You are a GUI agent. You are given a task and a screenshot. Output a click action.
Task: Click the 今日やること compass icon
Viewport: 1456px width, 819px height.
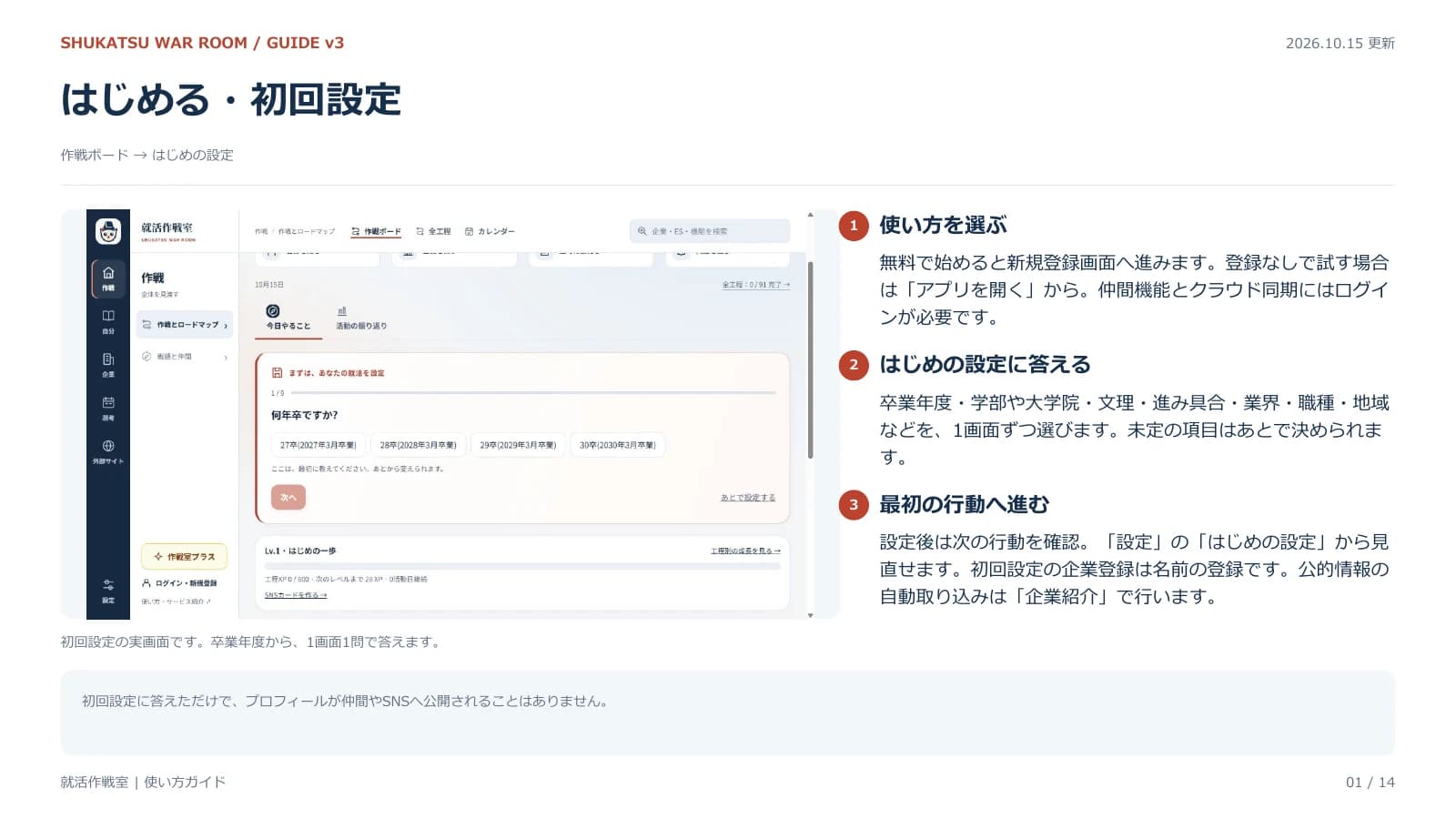[x=273, y=311]
